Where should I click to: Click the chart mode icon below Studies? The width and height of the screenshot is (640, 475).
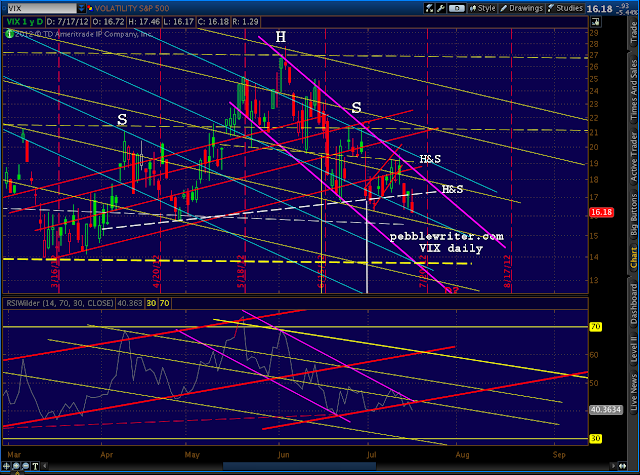pos(596,21)
